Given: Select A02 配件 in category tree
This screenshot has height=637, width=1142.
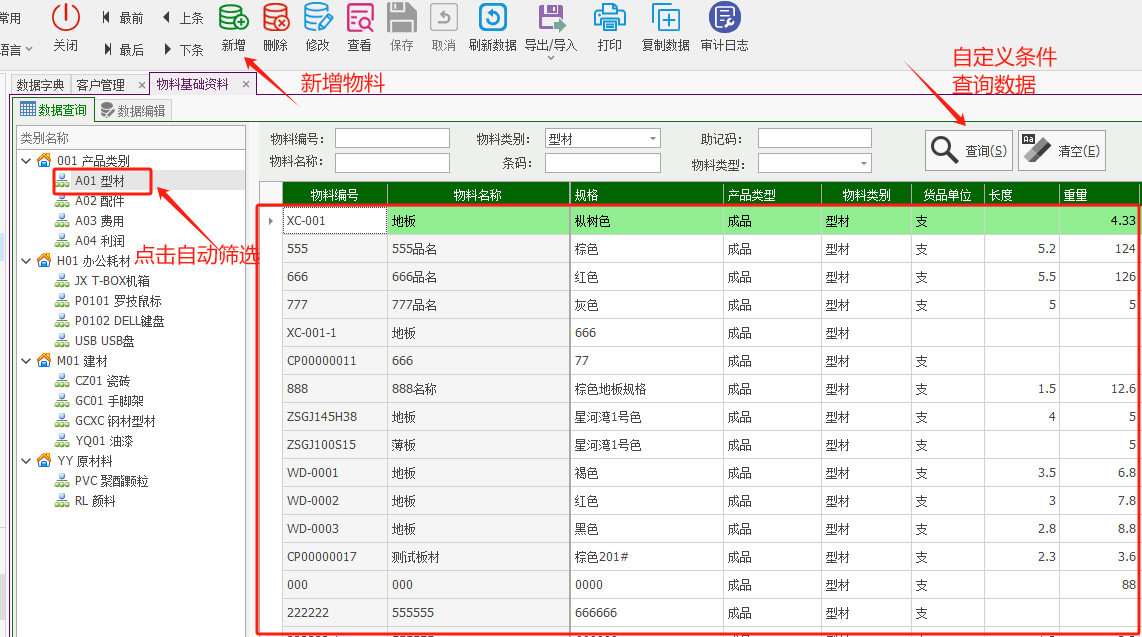Looking at the screenshot, I should tap(99, 201).
